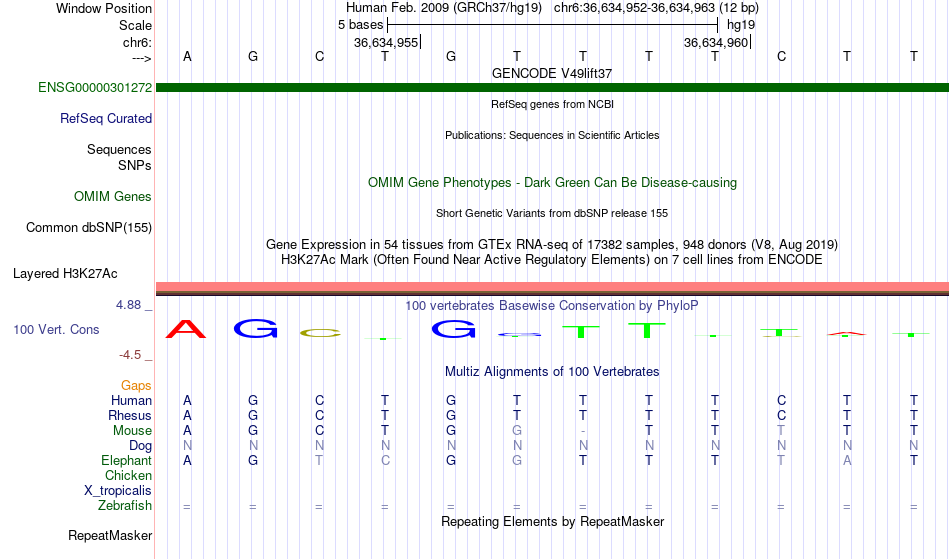This screenshot has width=950, height=559.
Task: Click the hg19 label by scale bar
Action: [x=741, y=25]
